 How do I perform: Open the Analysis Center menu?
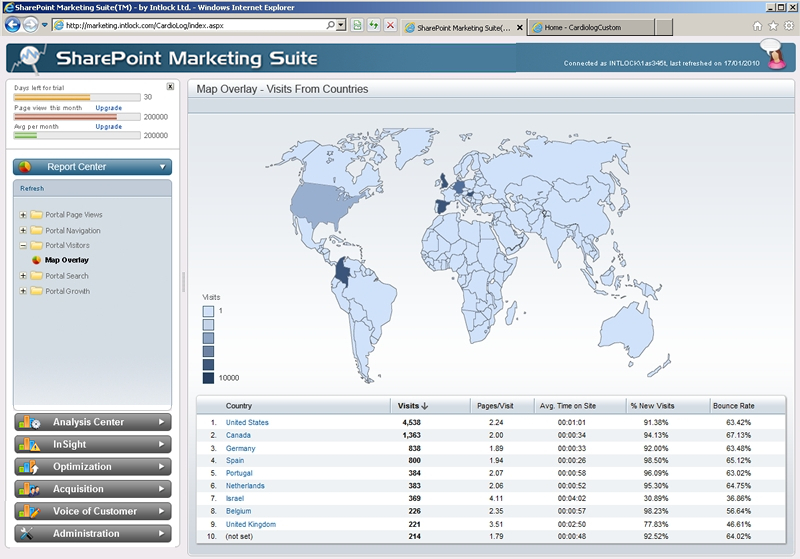point(93,422)
